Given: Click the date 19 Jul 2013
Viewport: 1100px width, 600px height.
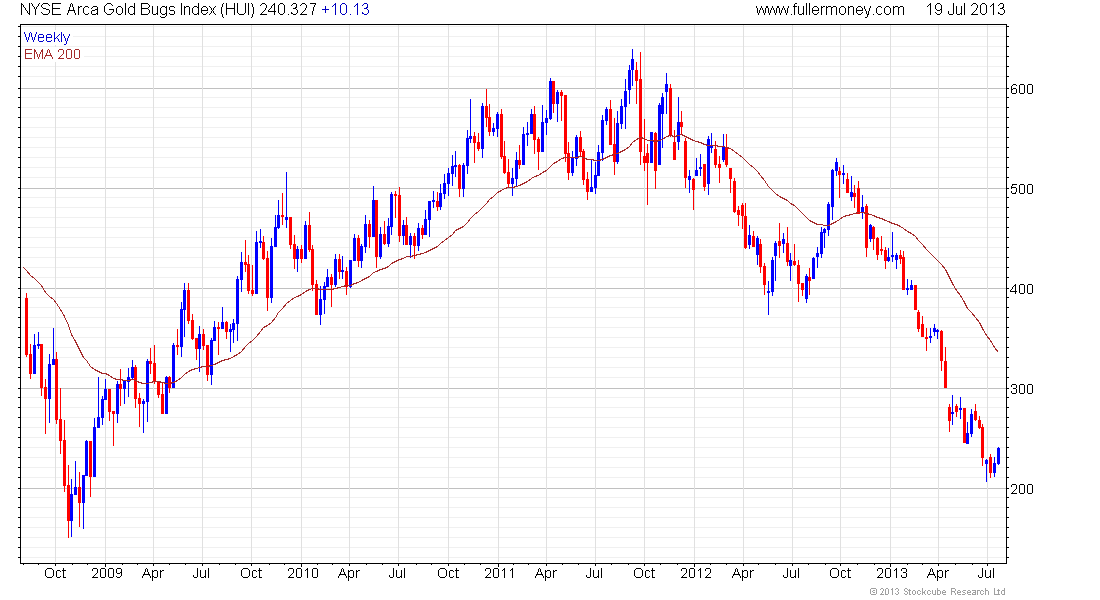Looking at the screenshot, I should [x=965, y=10].
